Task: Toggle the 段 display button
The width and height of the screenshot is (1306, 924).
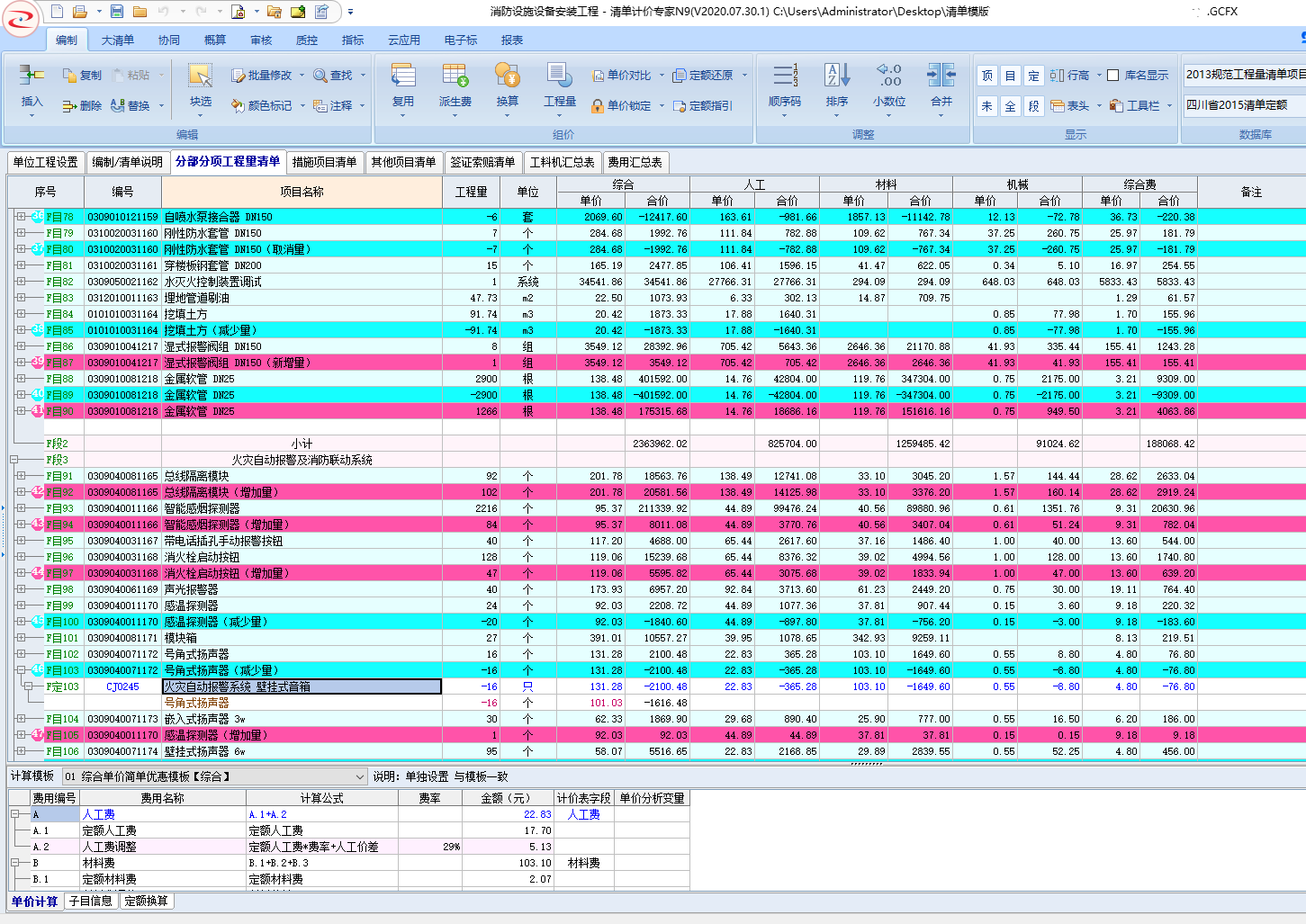Action: coord(1034,105)
